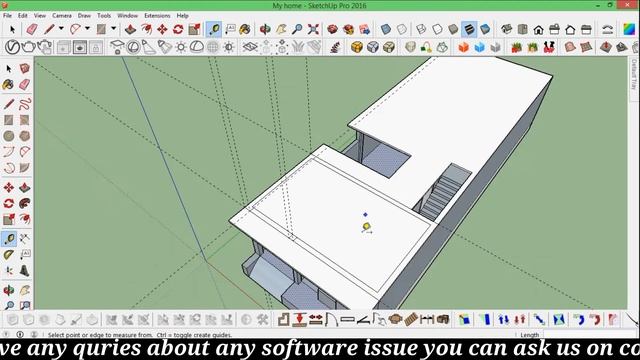Image resolution: width=640 pixels, height=360 pixels.
Task: Select the Dimension tool in left toolbar
Action: [x=24, y=239]
